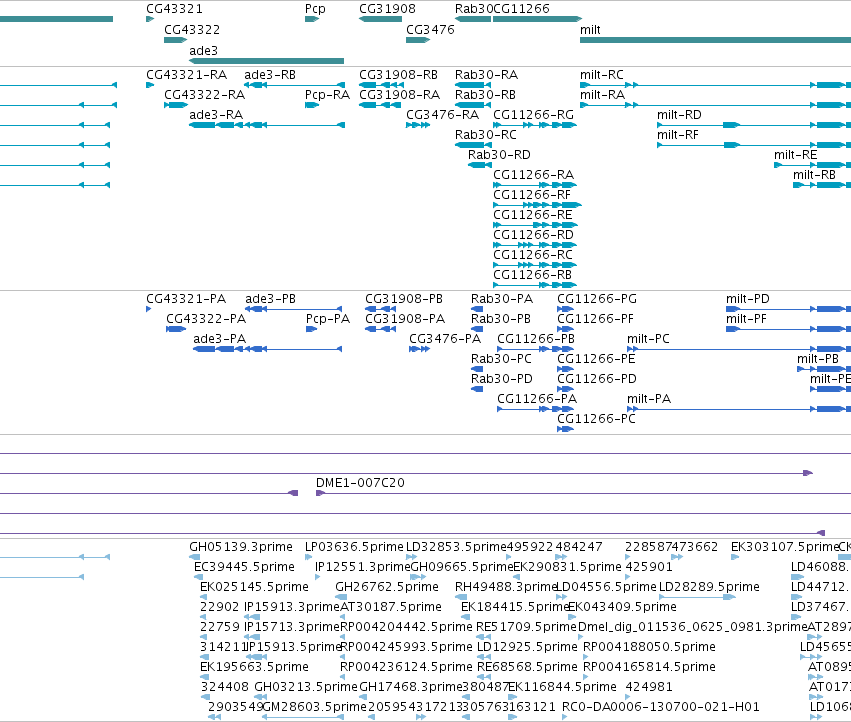
Task: Click transcript CG11266-RG
Action: (535, 125)
